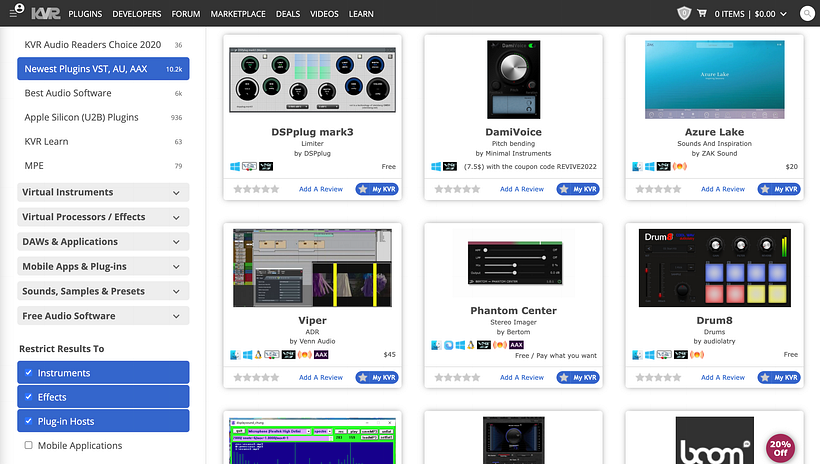Open the Drum8 plugin thumbnail

click(714, 267)
